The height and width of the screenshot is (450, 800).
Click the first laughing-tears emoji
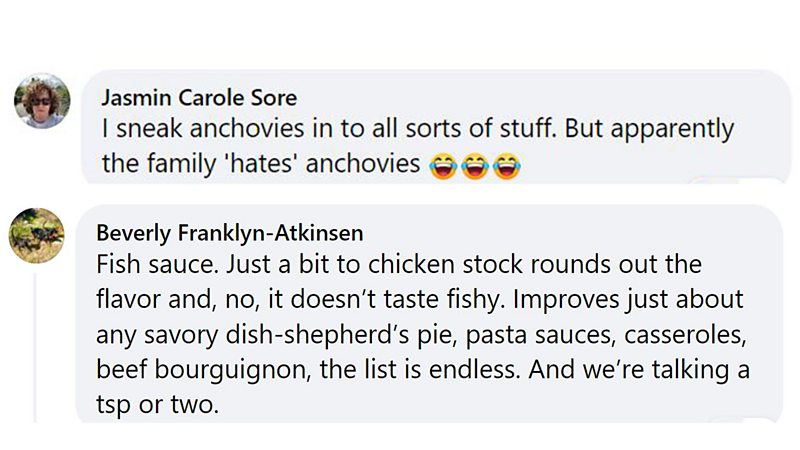[440, 165]
